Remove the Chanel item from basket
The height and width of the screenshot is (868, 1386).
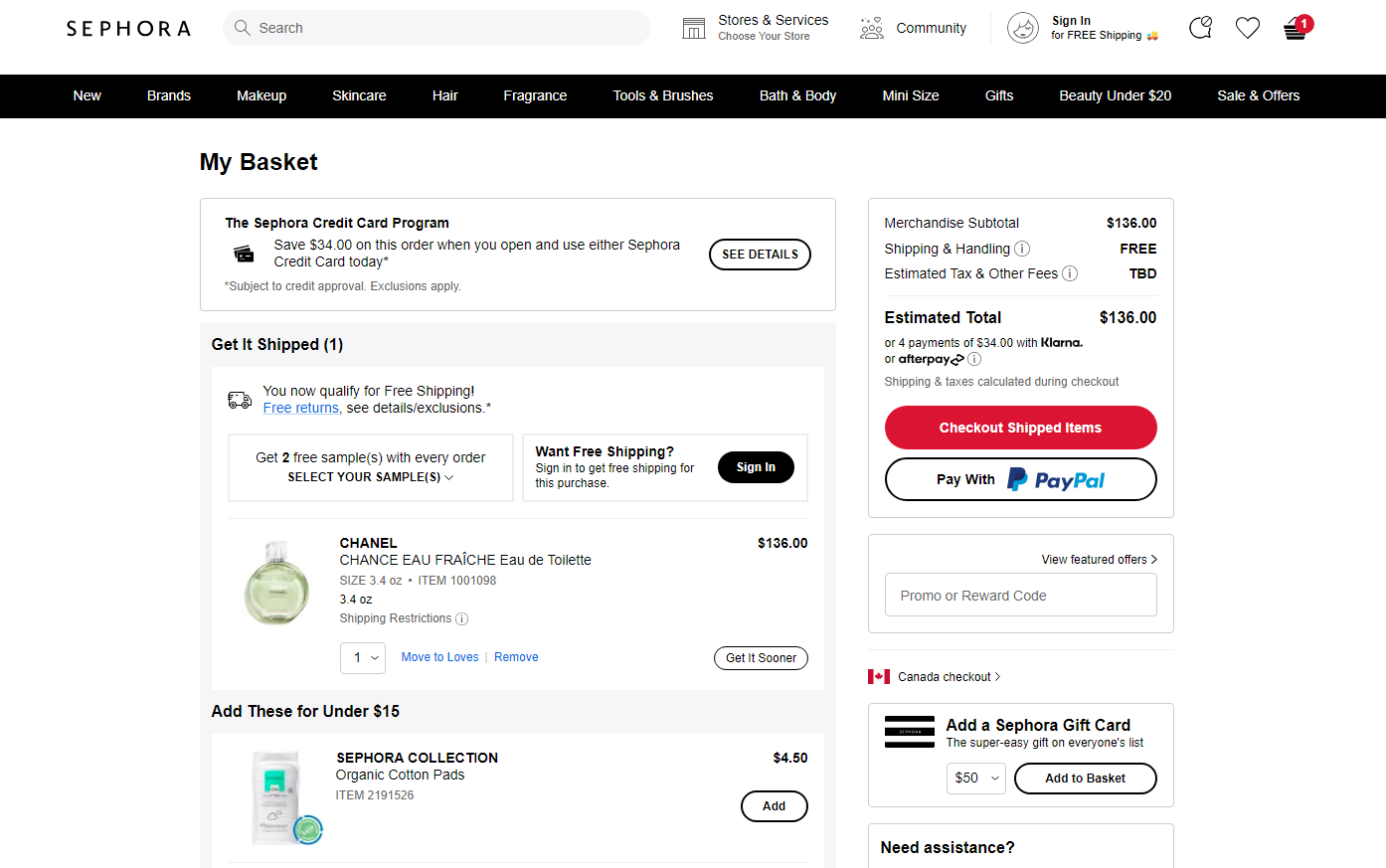[516, 657]
